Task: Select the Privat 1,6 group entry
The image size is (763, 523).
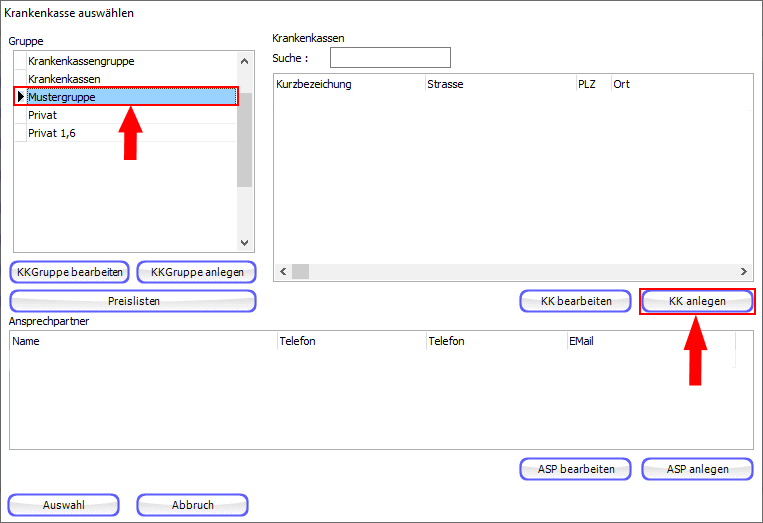Action: [52, 133]
